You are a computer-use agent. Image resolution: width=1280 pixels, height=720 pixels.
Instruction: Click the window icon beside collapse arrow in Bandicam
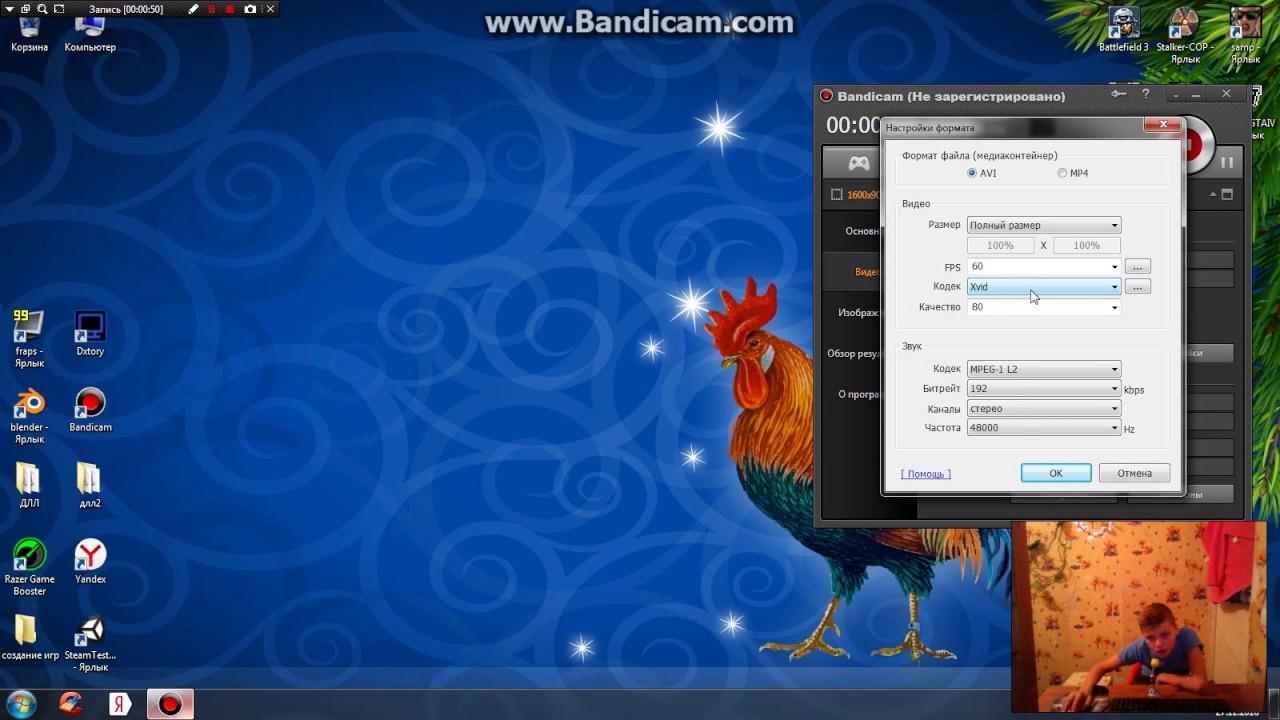pyautogui.click(x=1227, y=194)
